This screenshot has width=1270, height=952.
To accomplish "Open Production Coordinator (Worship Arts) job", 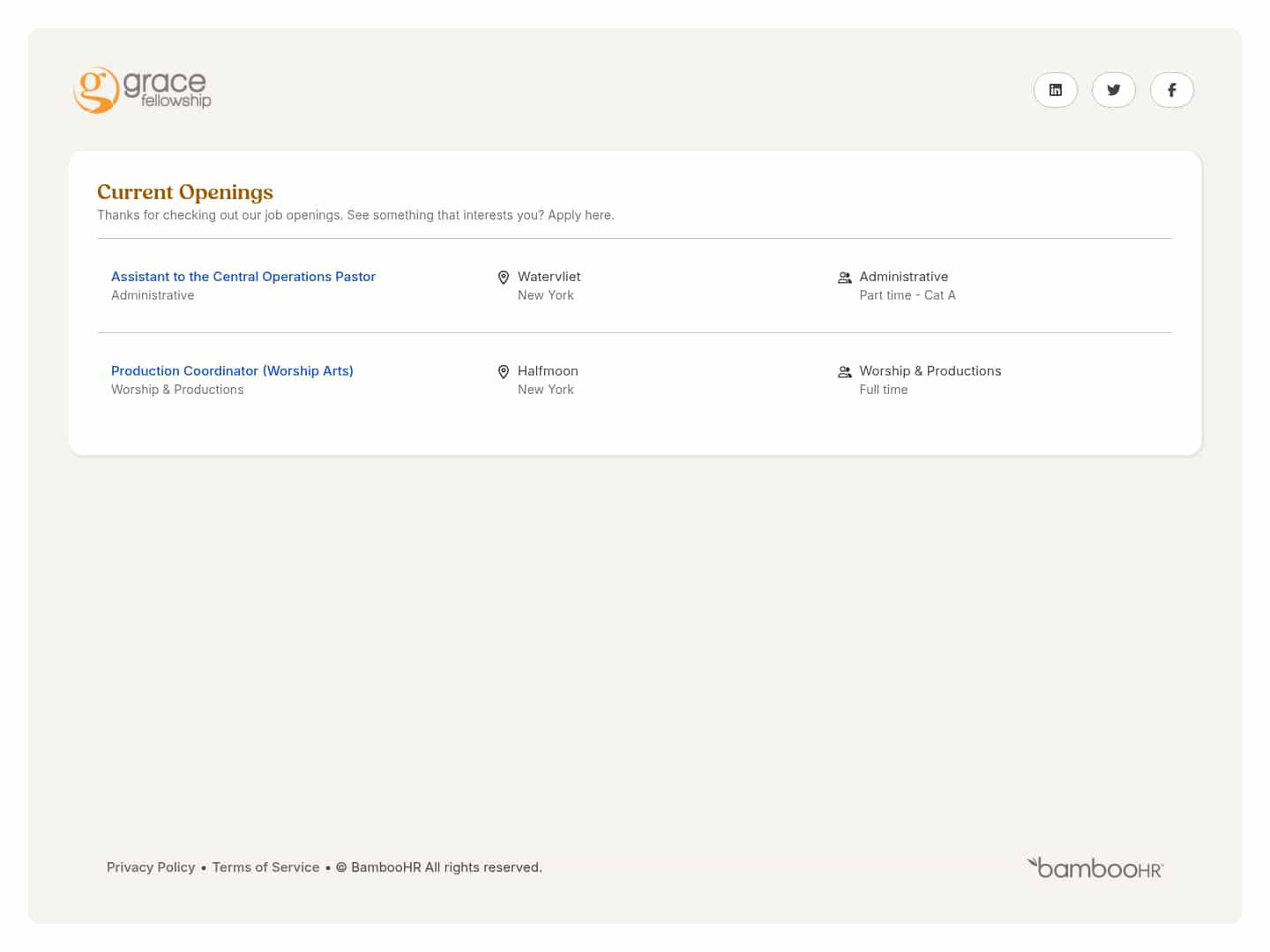I will click(x=232, y=371).
